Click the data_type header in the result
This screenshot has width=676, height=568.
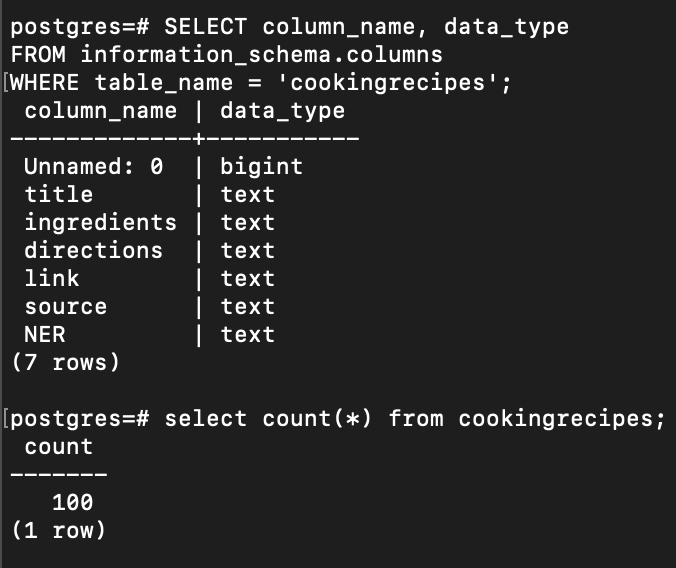pos(282,111)
